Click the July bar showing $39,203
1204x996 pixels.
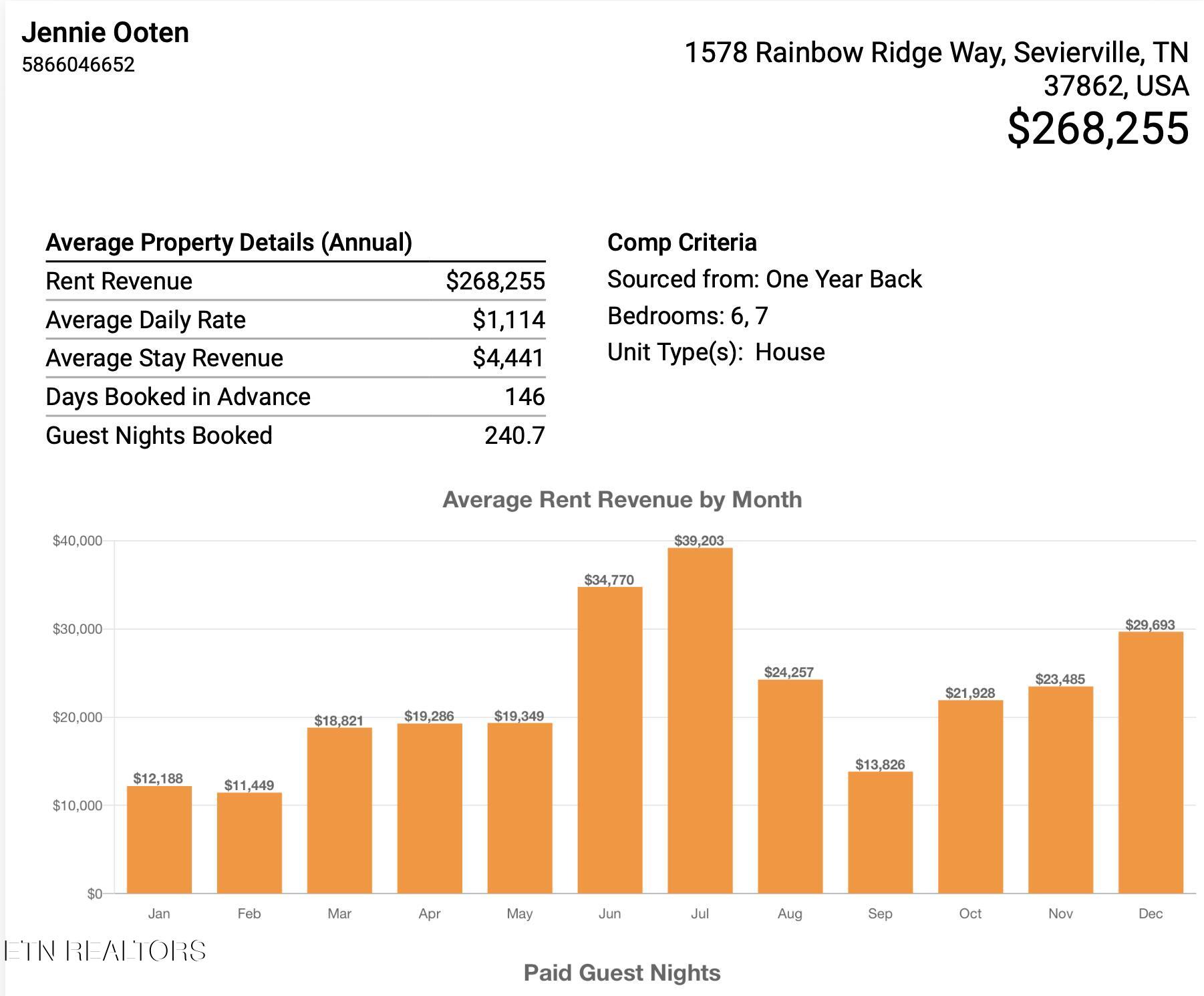[x=700, y=721]
